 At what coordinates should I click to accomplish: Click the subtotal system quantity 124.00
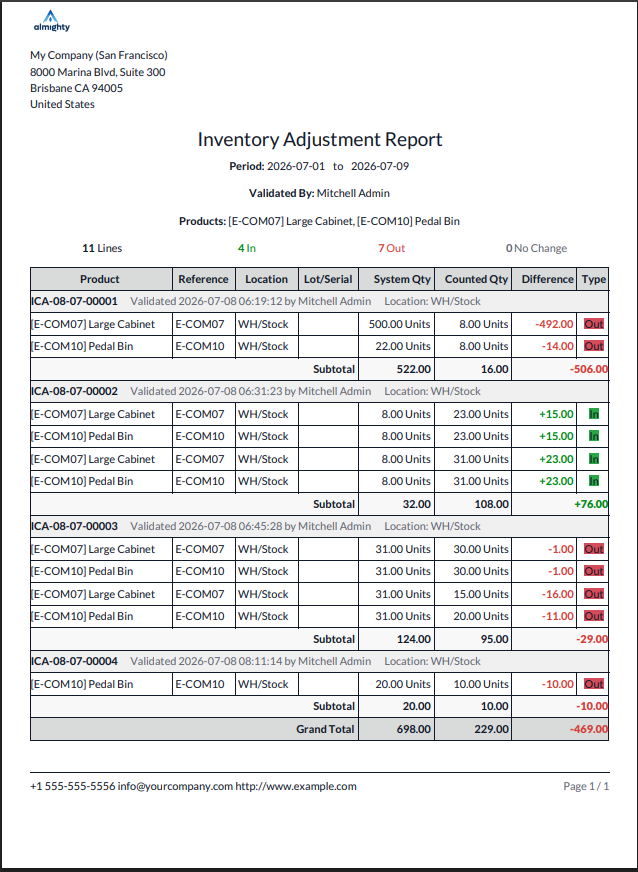413,640
